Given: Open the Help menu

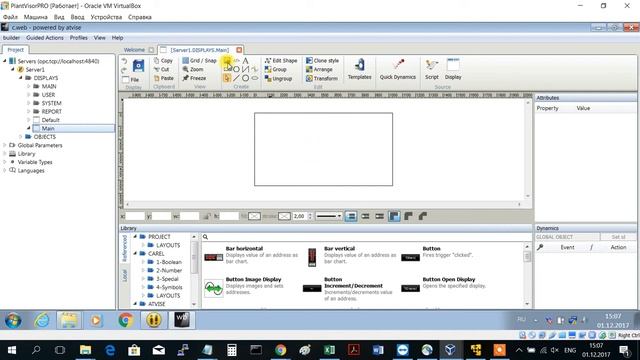Looking at the screenshot, I should (117, 38).
